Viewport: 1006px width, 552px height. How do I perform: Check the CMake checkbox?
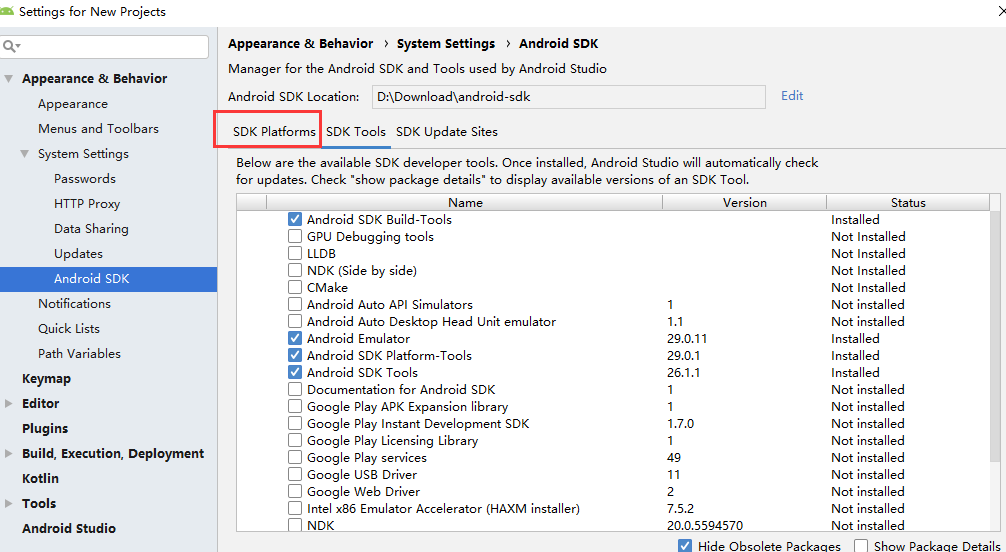295,288
